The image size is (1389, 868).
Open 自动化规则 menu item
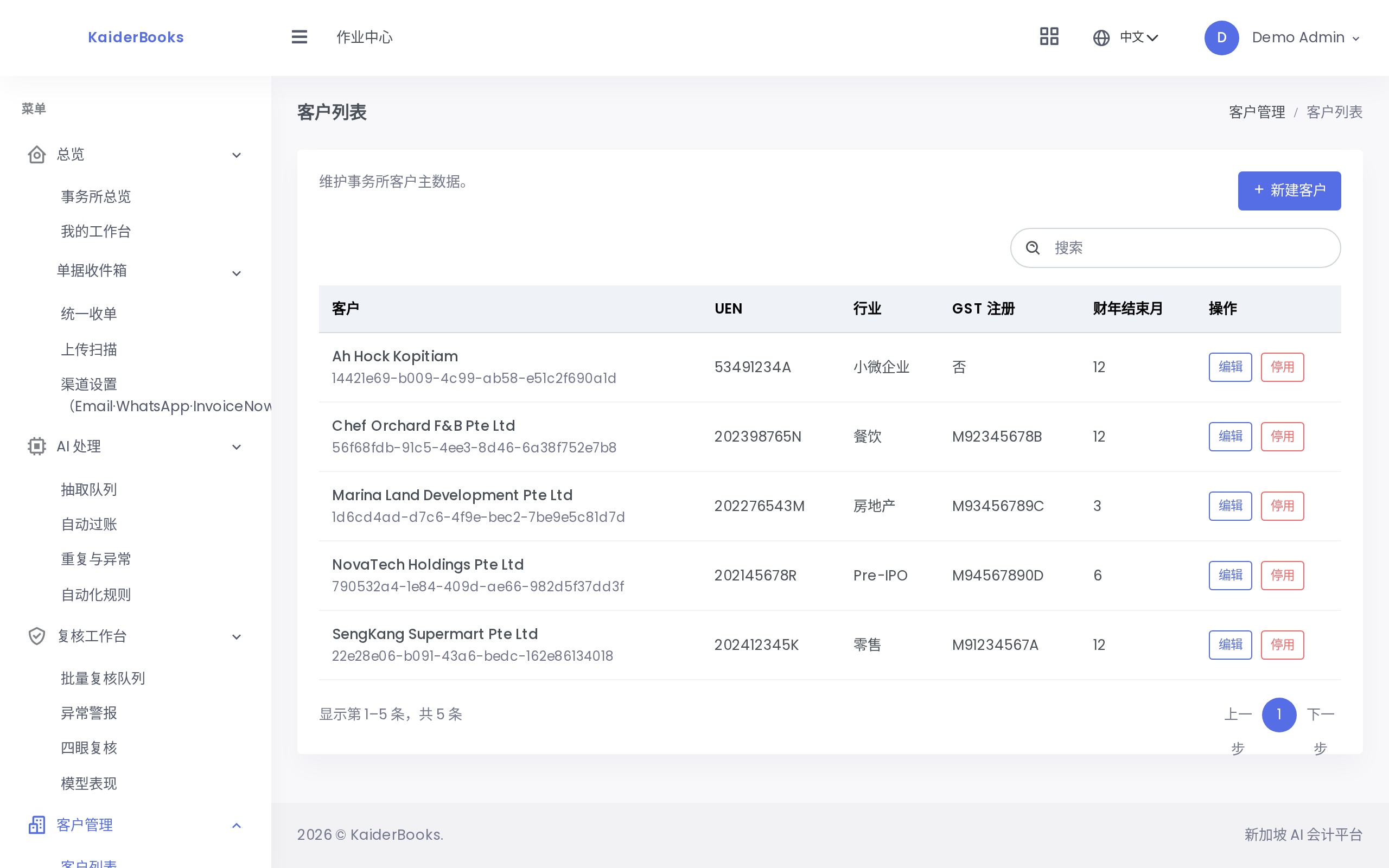point(96,595)
